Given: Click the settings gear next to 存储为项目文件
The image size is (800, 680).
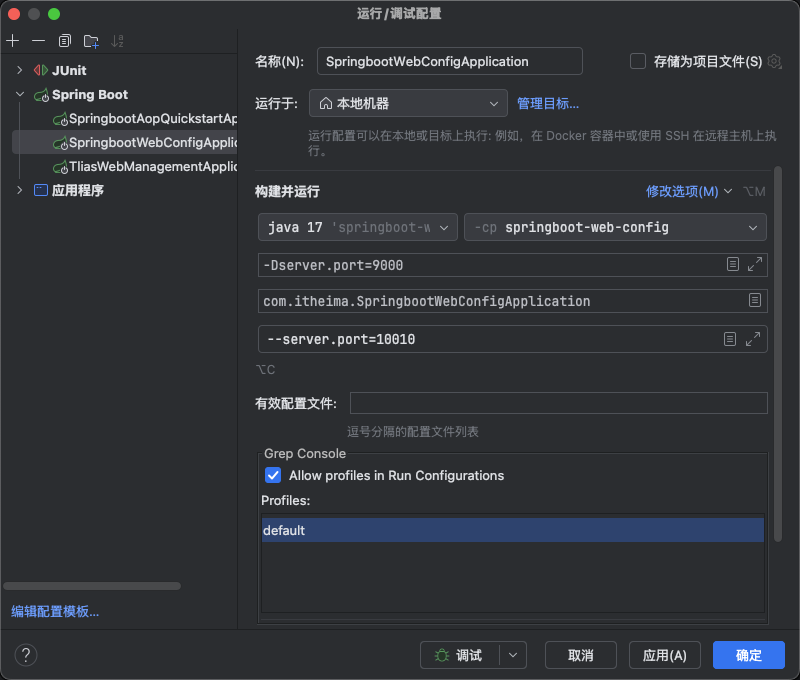Looking at the screenshot, I should point(774,61).
